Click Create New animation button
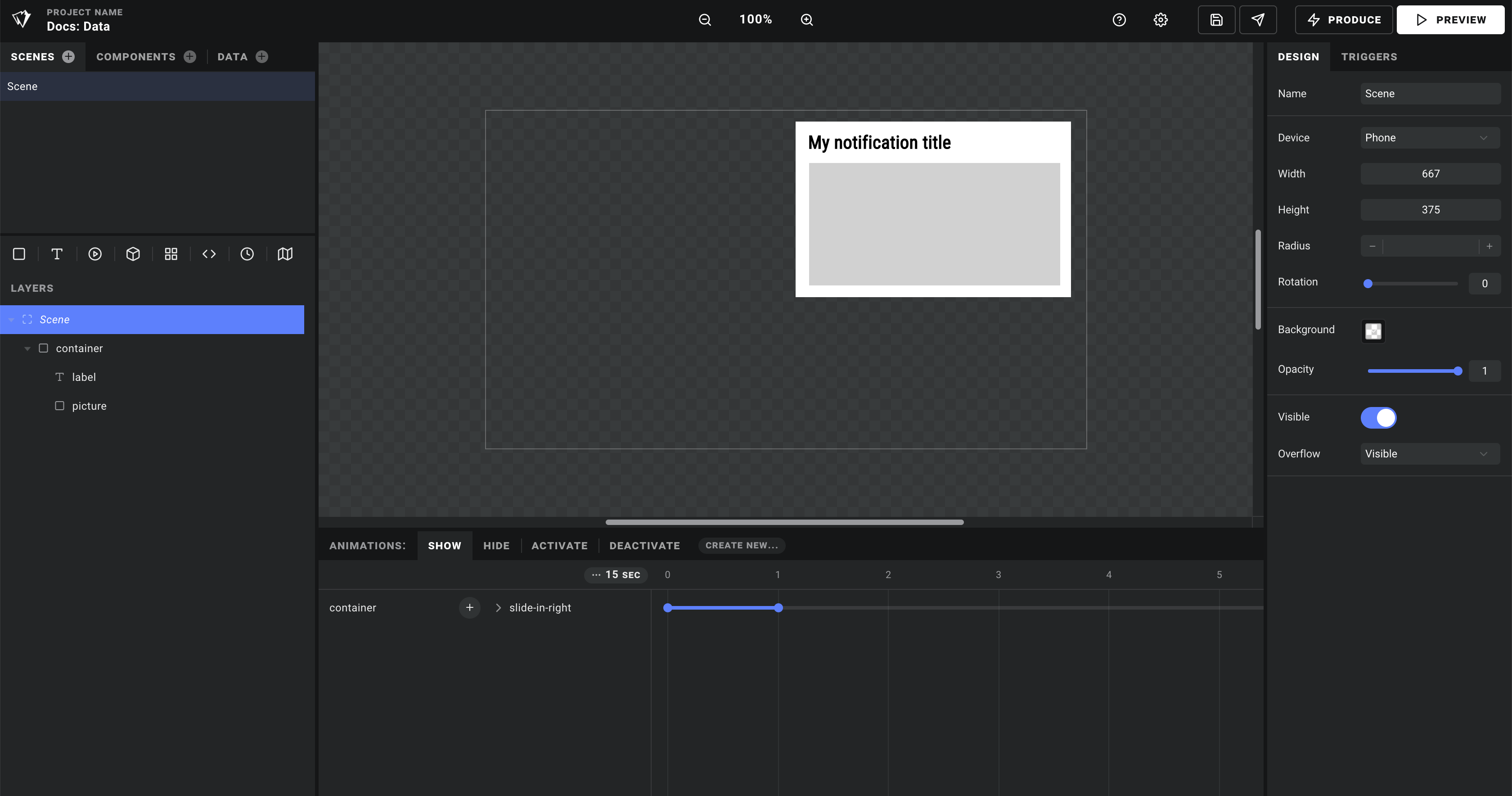Screen dimensions: 1512x796 pos(741,545)
